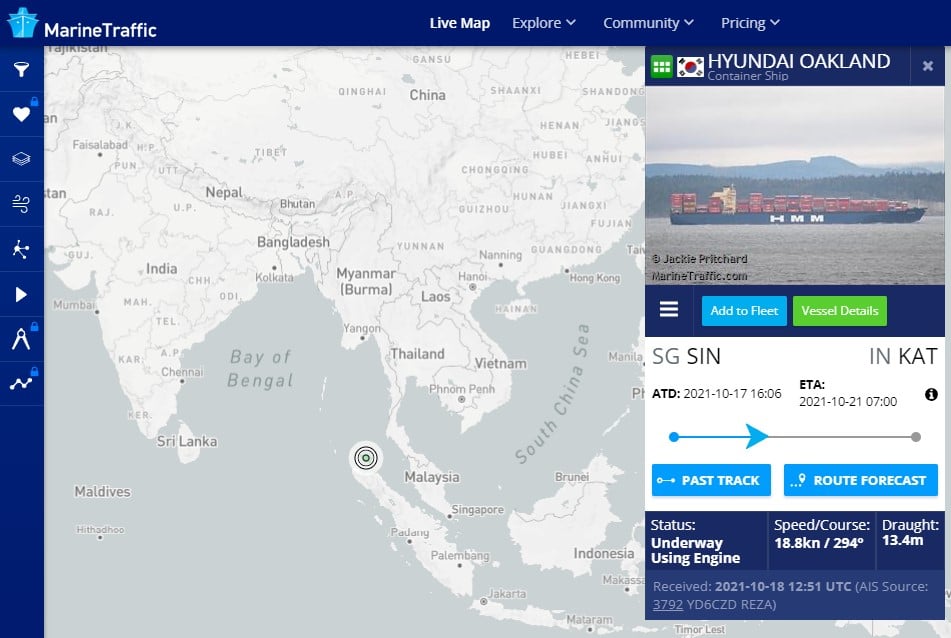Expand the Explore dropdown menu
The height and width of the screenshot is (638, 951).
pos(543,23)
